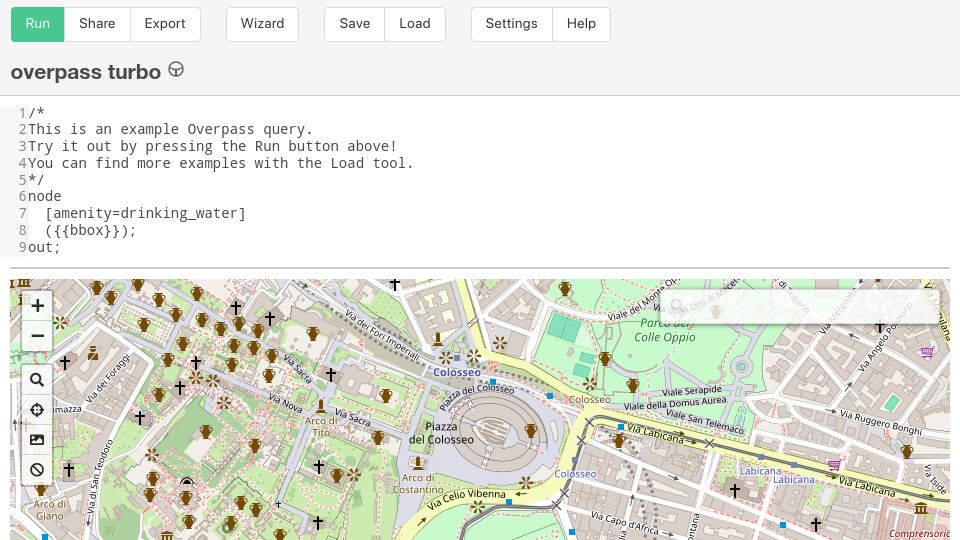Open Settings
The height and width of the screenshot is (540, 960).
click(x=511, y=24)
